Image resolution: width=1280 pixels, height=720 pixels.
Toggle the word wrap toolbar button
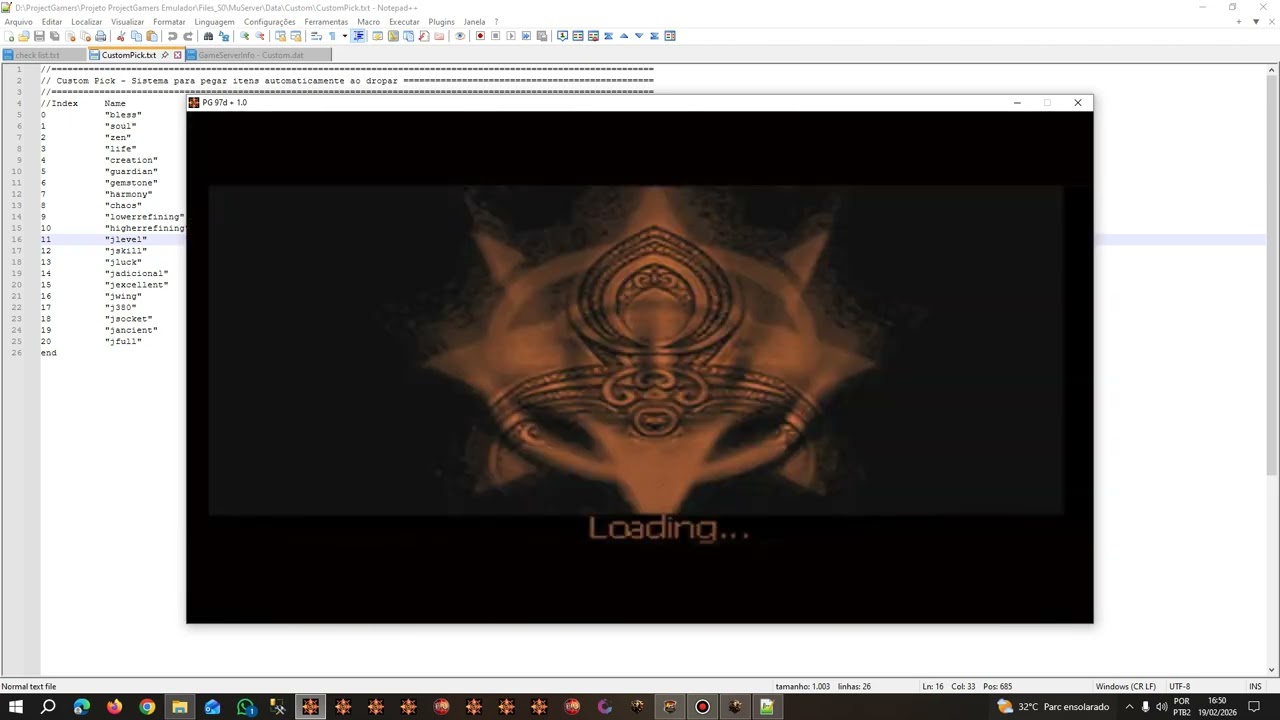pos(316,36)
